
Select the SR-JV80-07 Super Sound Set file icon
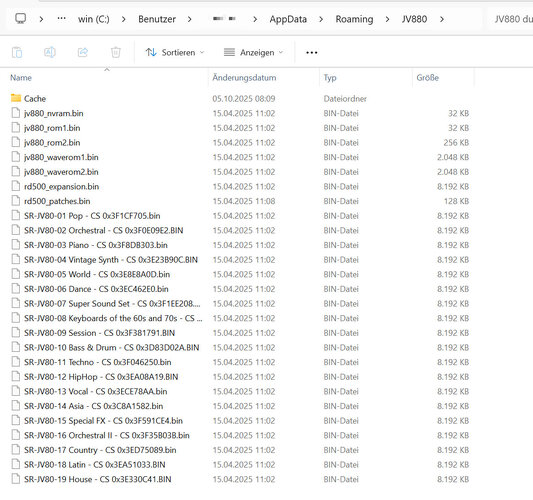(16, 303)
